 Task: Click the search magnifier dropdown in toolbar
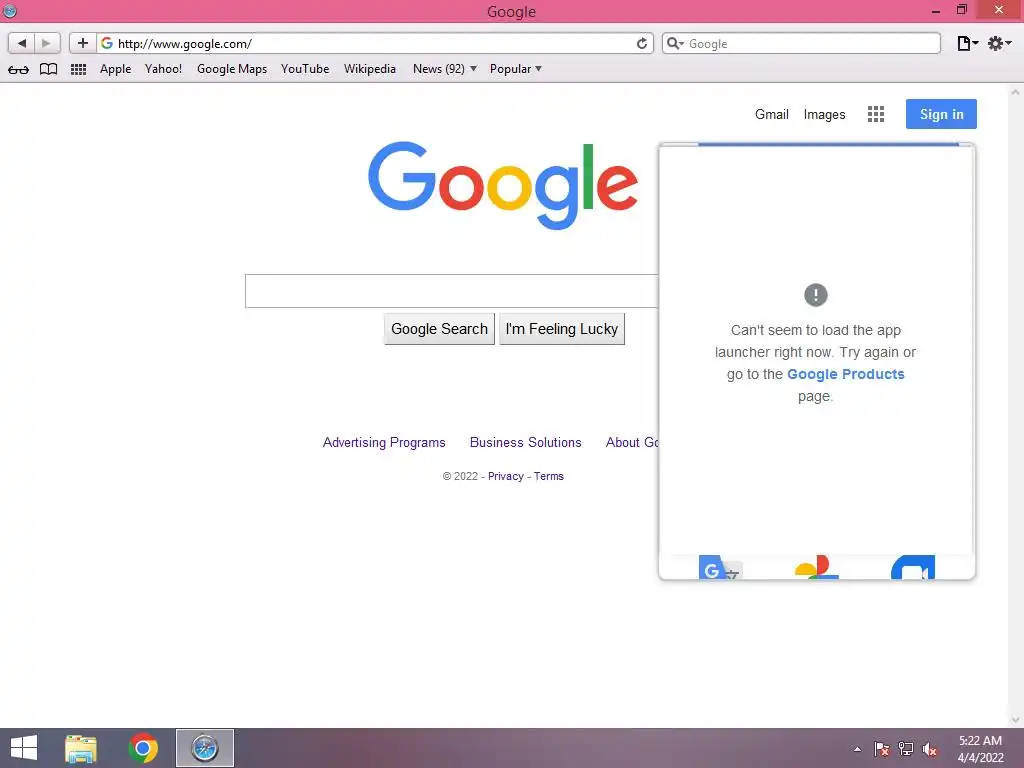point(675,43)
